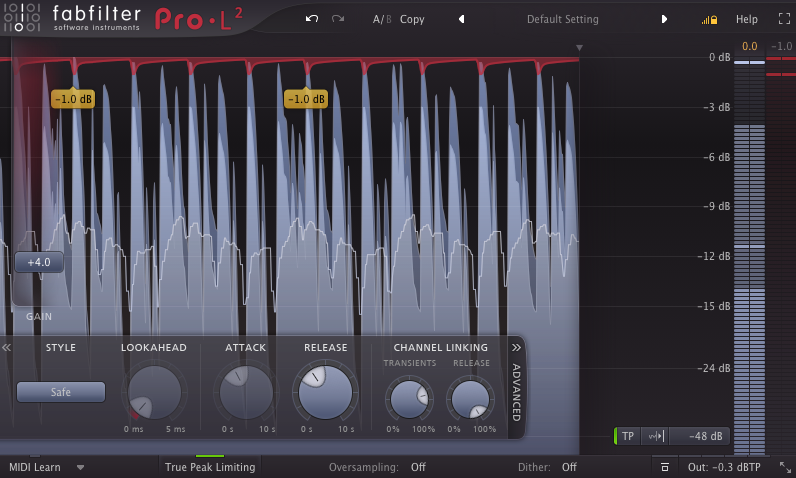Click the undo arrow icon

pos(312,19)
